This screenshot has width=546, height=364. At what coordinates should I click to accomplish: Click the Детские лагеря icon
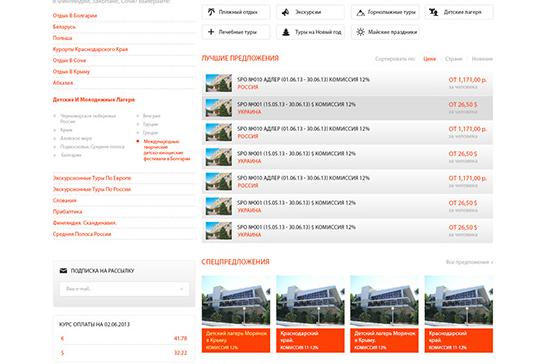434,12
